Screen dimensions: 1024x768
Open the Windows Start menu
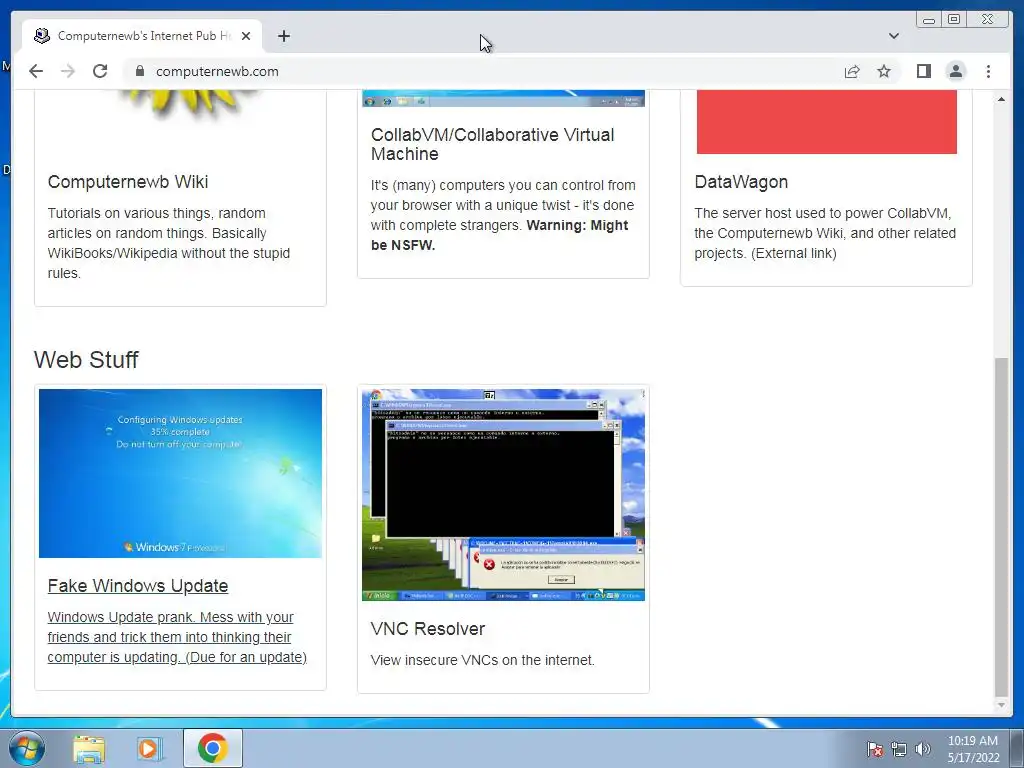(27, 748)
